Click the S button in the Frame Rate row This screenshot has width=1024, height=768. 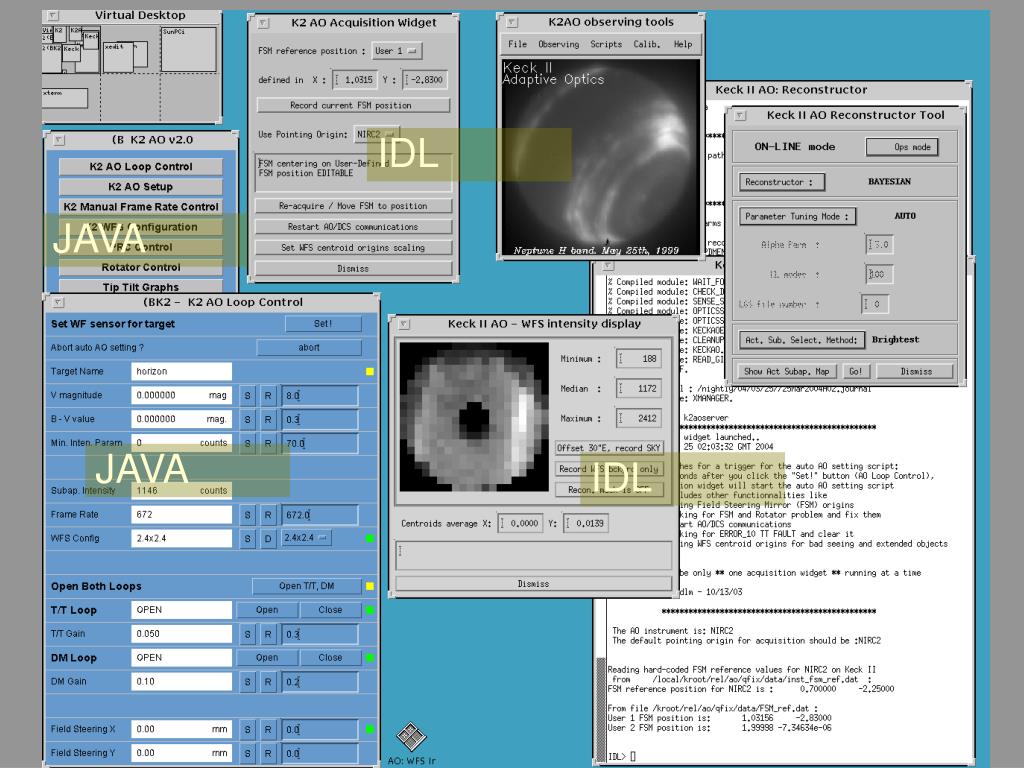click(x=248, y=515)
